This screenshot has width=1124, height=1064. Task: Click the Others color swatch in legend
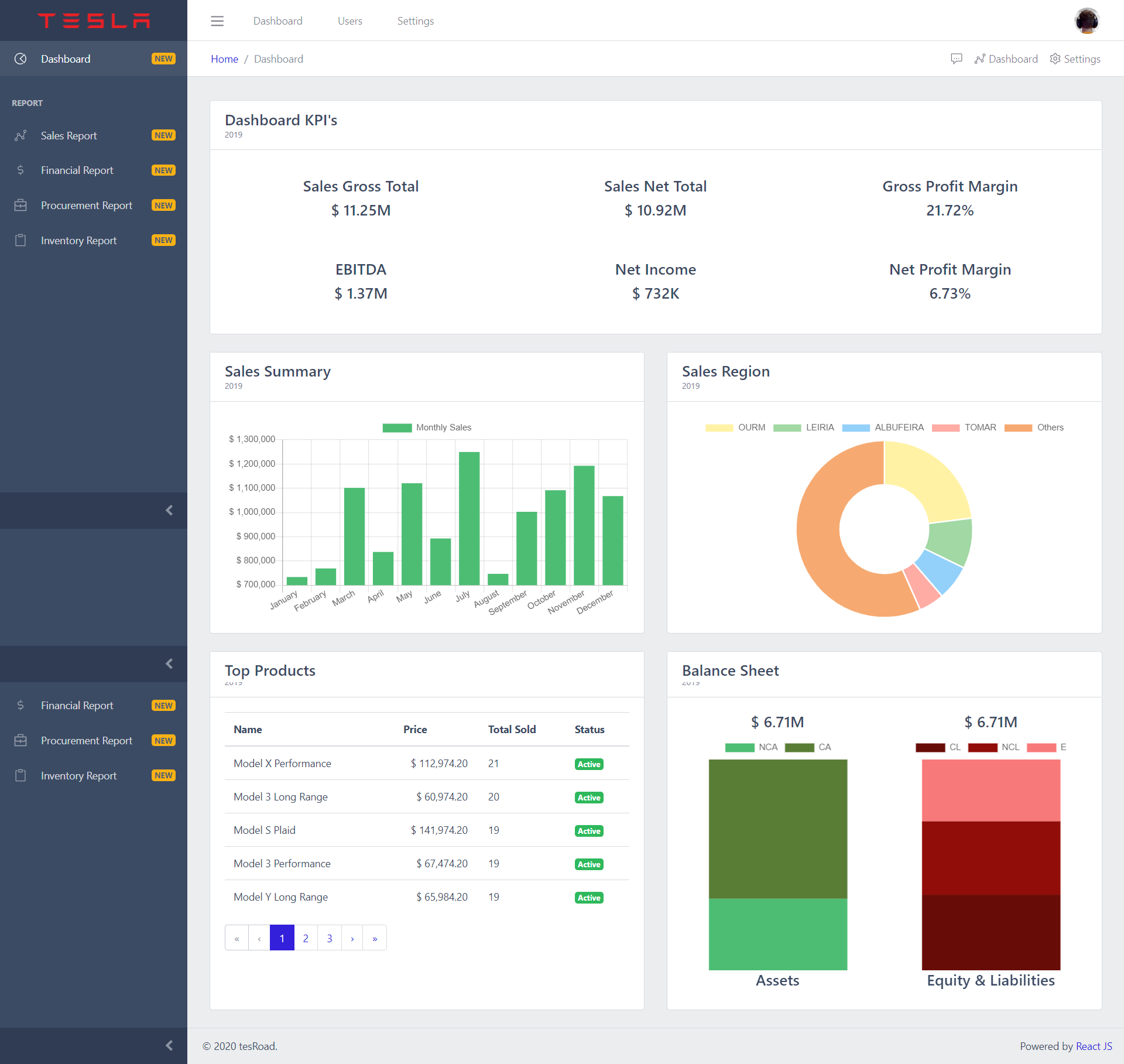pos(1018,427)
